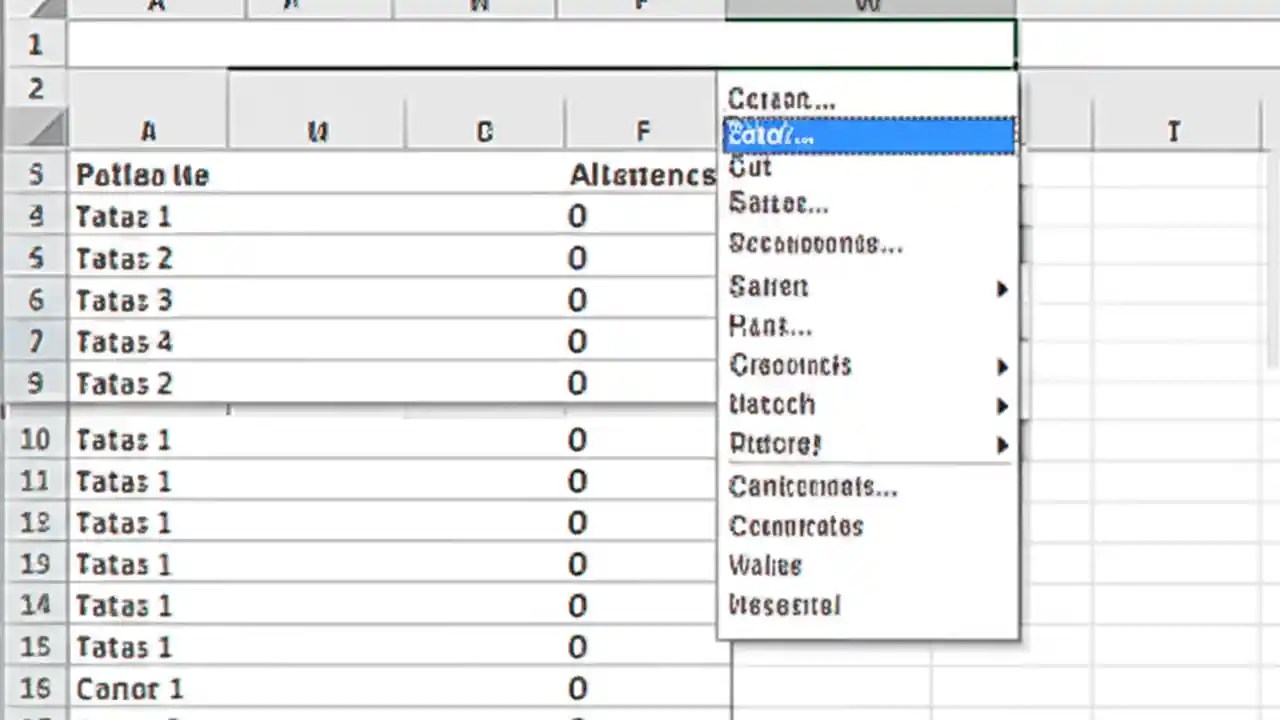The width and height of the screenshot is (1280, 720).
Task: Select column A header
Action: coord(148,131)
